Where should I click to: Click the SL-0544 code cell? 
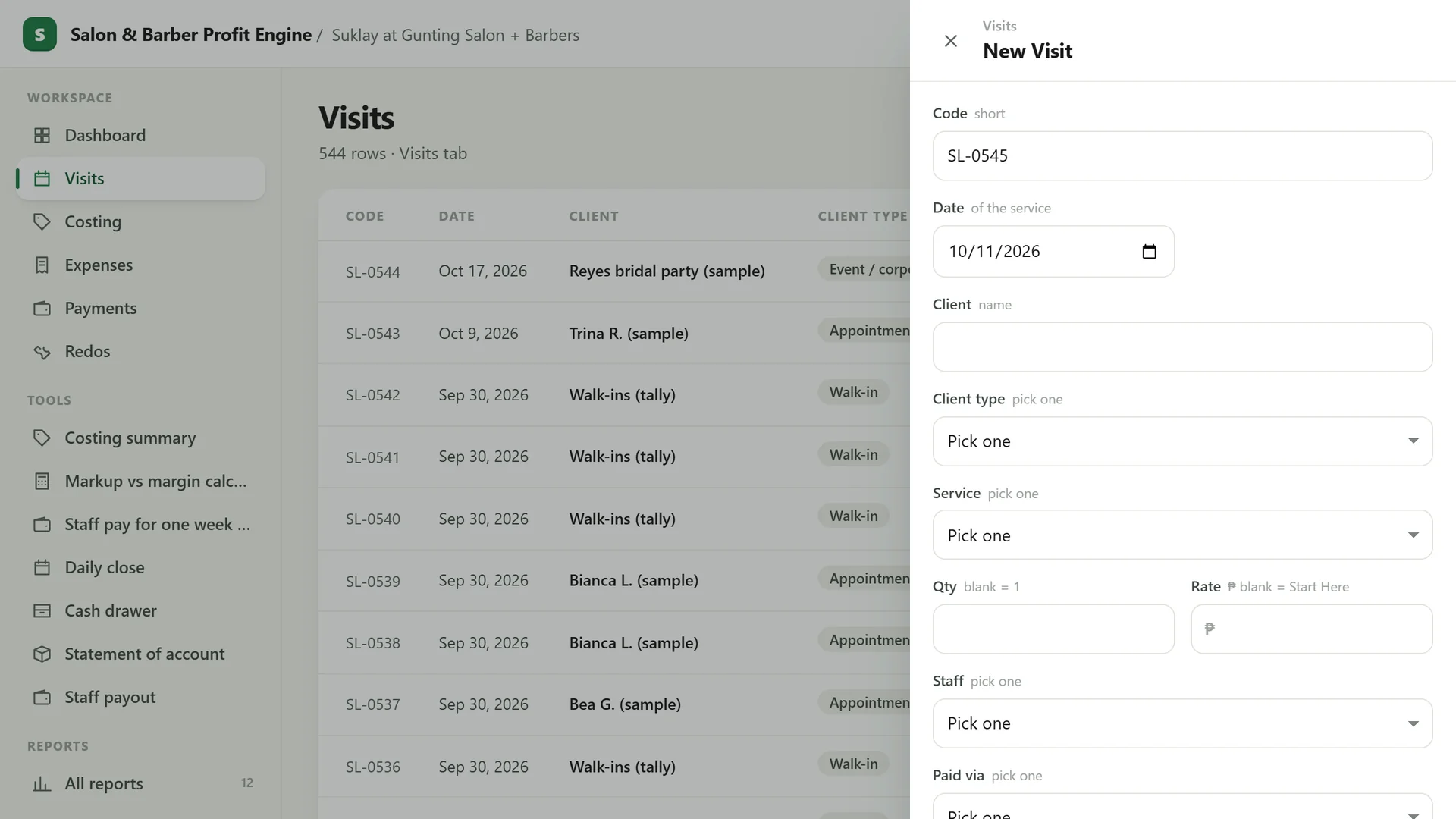(372, 271)
